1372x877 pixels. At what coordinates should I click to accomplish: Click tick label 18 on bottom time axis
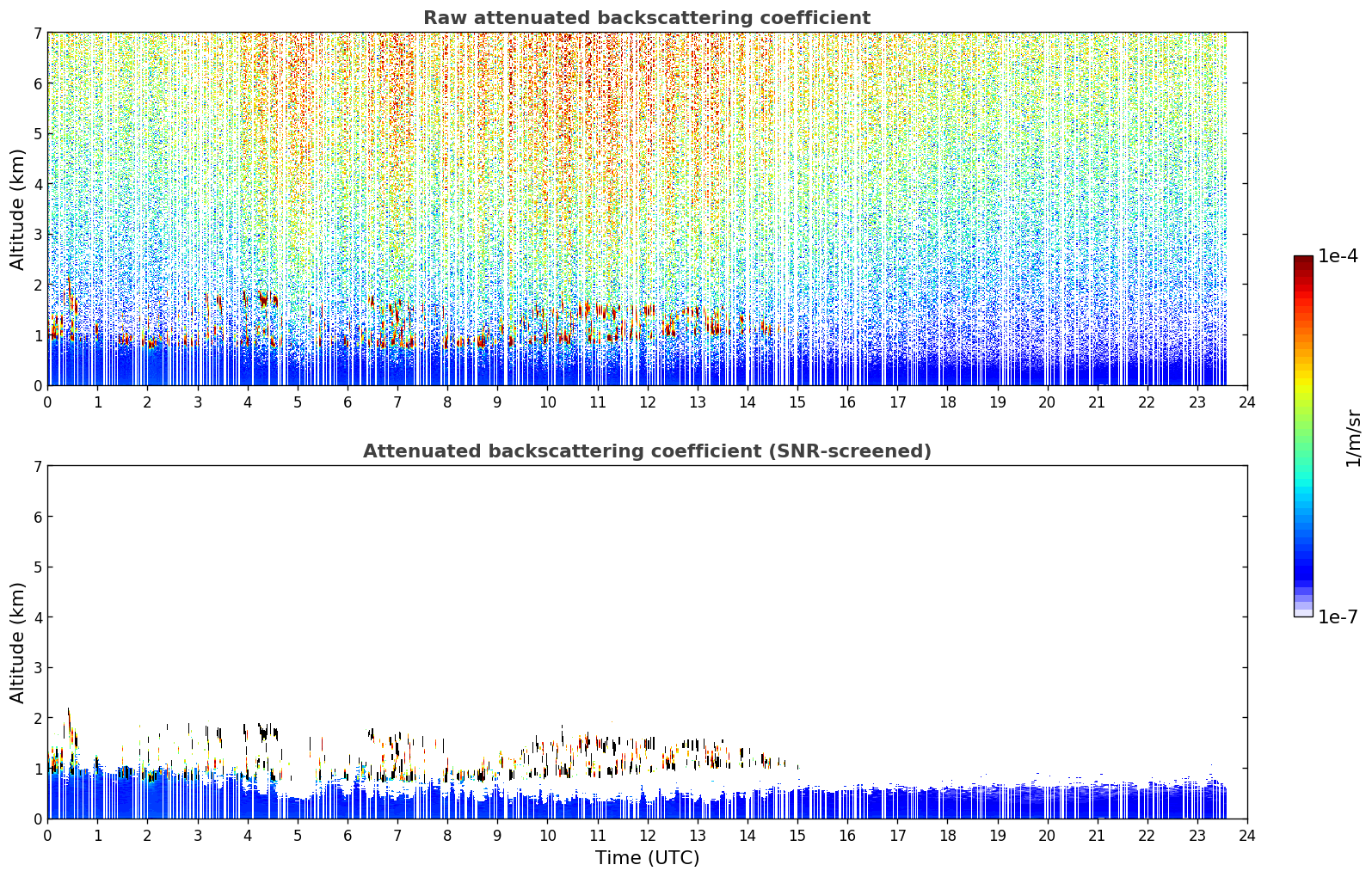click(947, 836)
